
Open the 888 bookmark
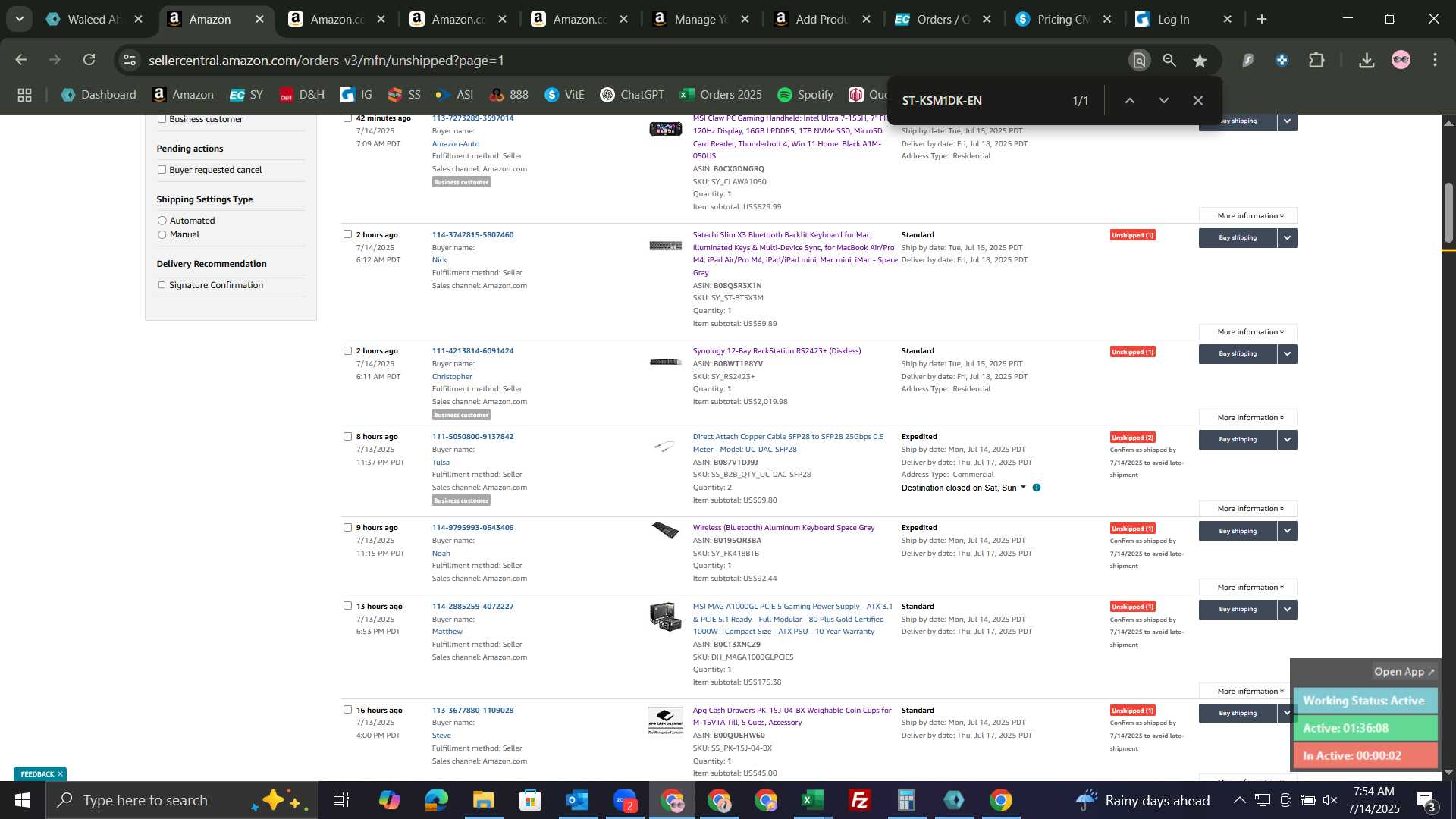(509, 95)
